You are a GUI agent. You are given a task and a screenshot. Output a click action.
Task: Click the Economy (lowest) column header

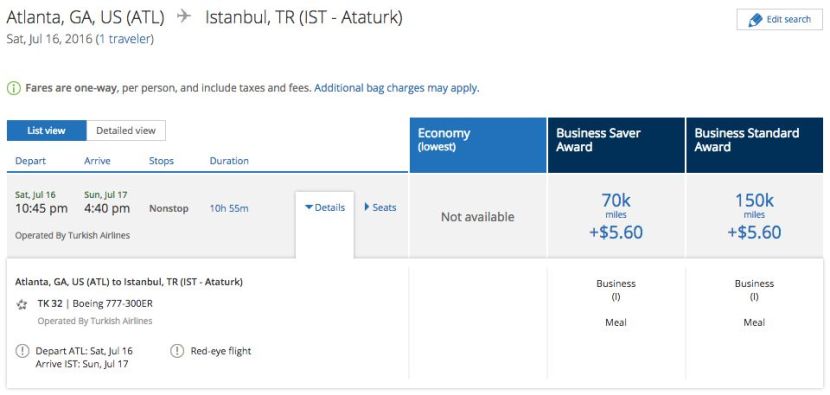[x=478, y=145]
